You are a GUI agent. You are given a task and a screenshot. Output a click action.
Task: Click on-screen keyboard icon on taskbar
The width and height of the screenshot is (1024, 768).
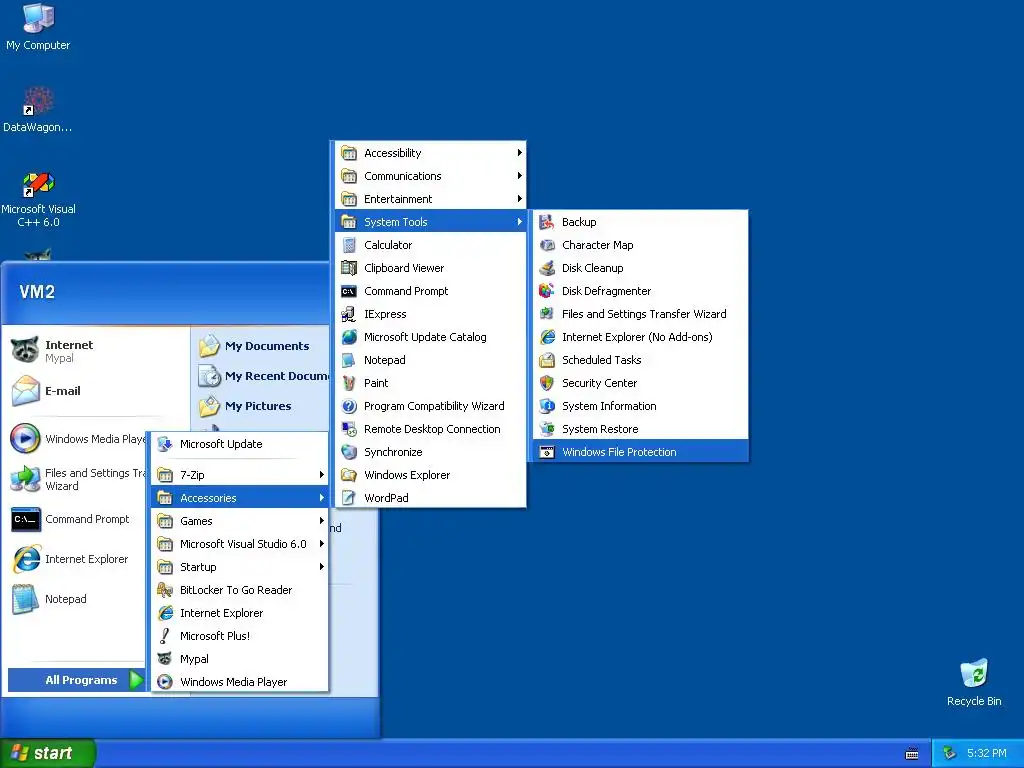(x=912, y=754)
